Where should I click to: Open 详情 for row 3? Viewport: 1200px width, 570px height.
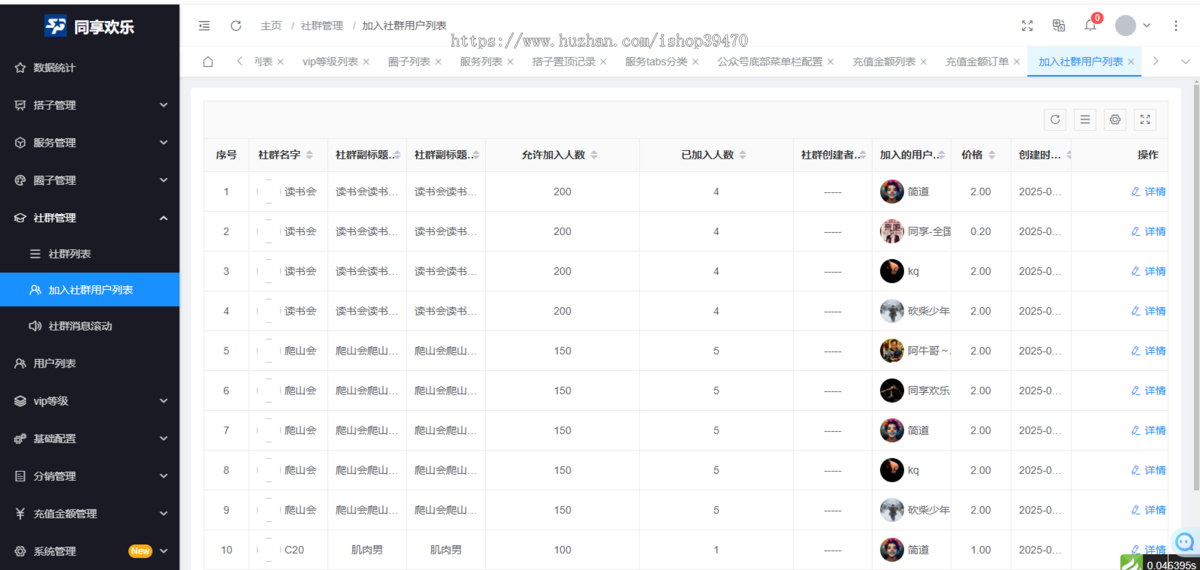[1148, 271]
